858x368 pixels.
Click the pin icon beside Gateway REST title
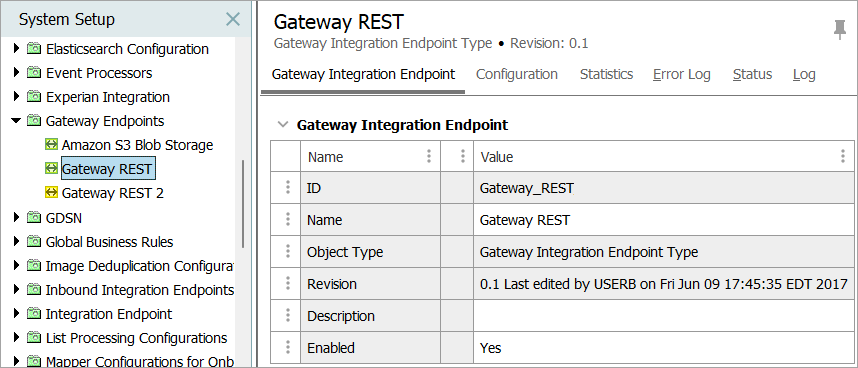pos(839,29)
